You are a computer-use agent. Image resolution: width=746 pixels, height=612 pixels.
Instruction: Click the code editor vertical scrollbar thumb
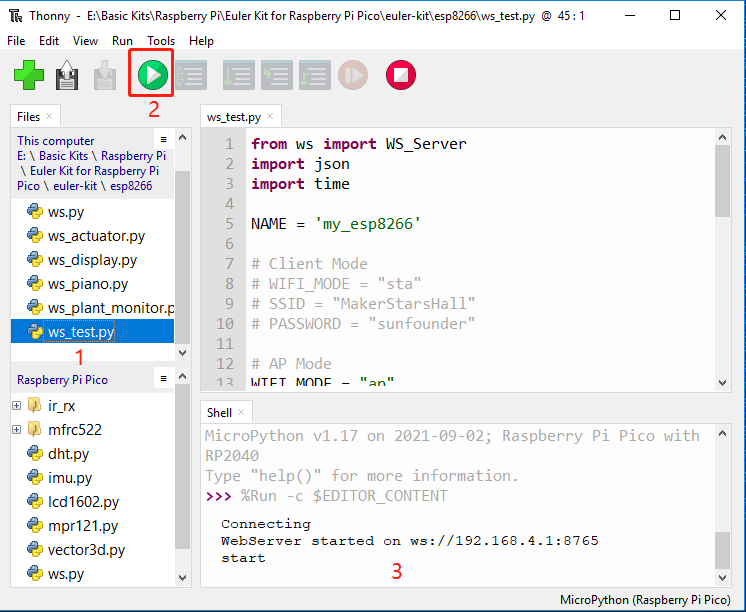click(x=722, y=181)
